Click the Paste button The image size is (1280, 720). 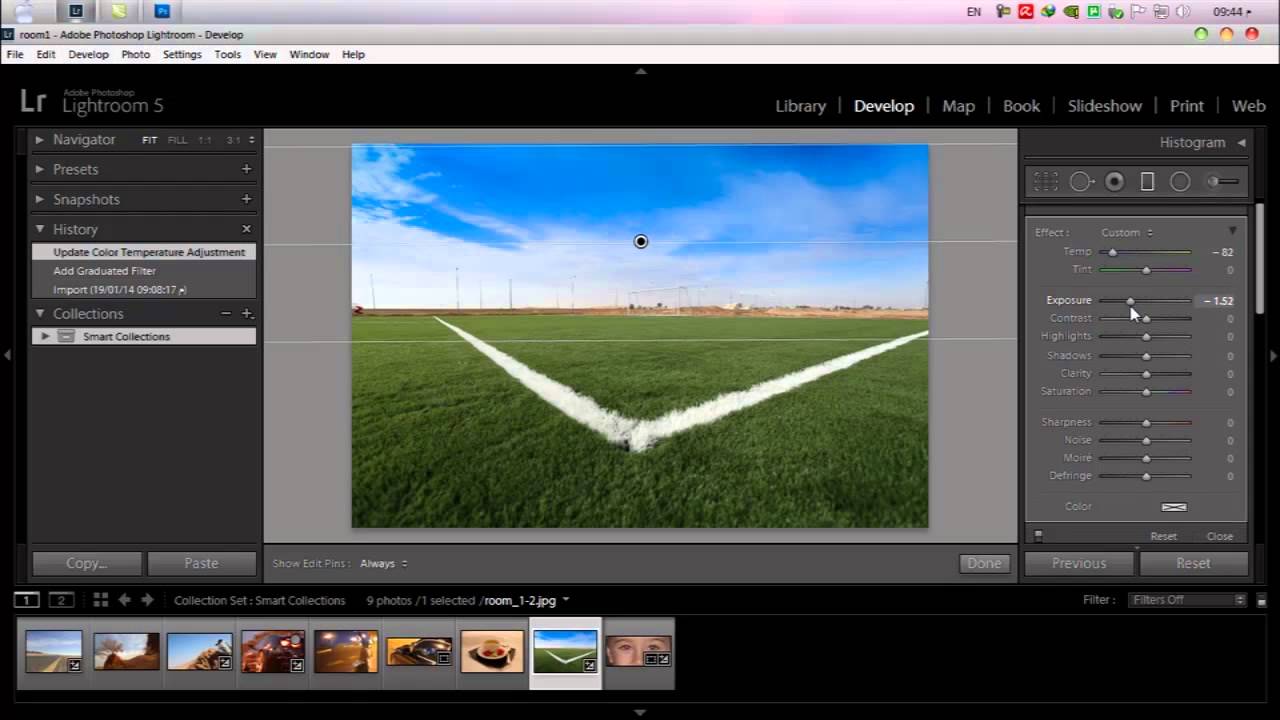coord(201,564)
